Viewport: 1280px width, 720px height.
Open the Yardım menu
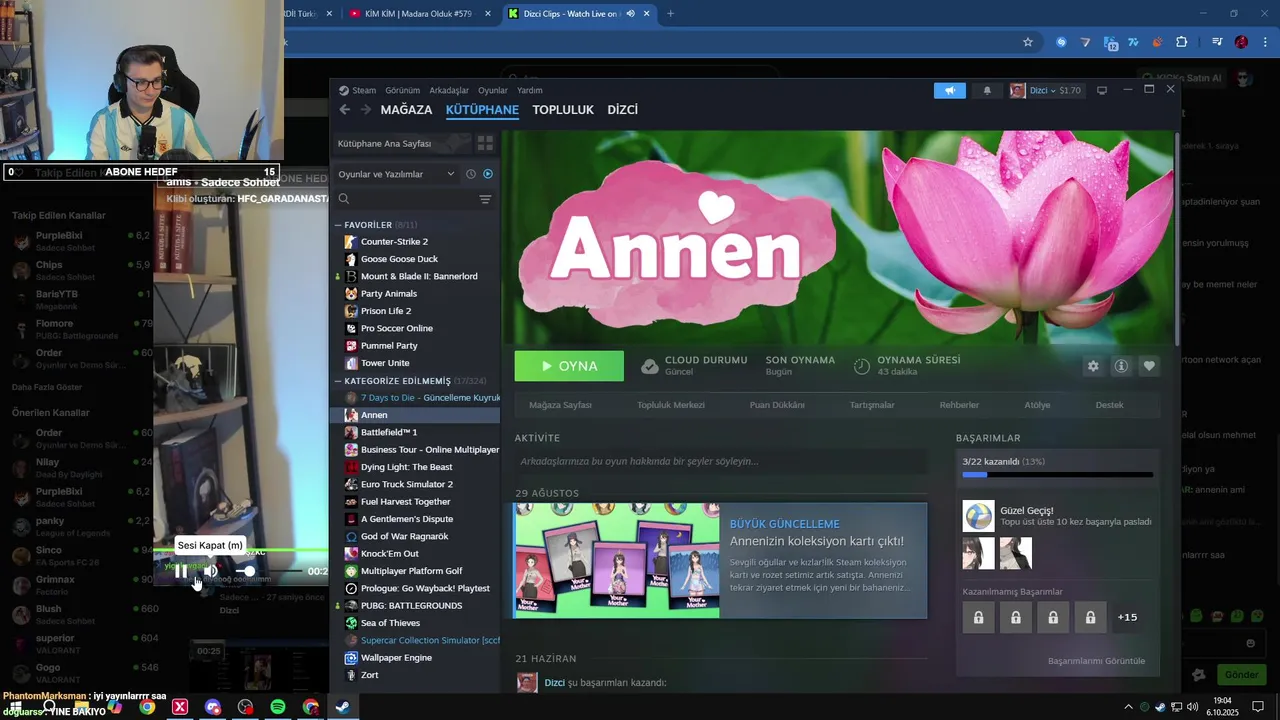[530, 90]
